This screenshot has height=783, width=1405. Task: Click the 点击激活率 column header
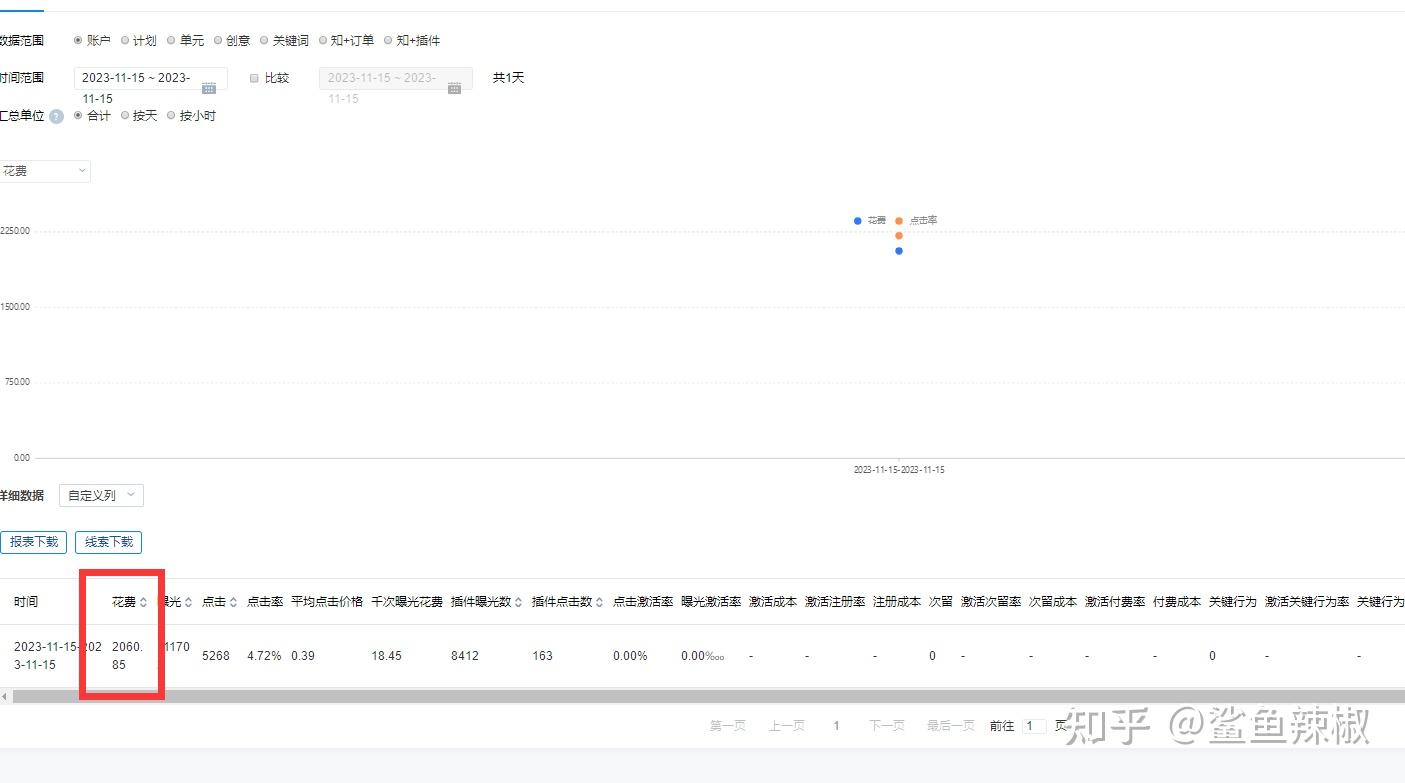643,602
